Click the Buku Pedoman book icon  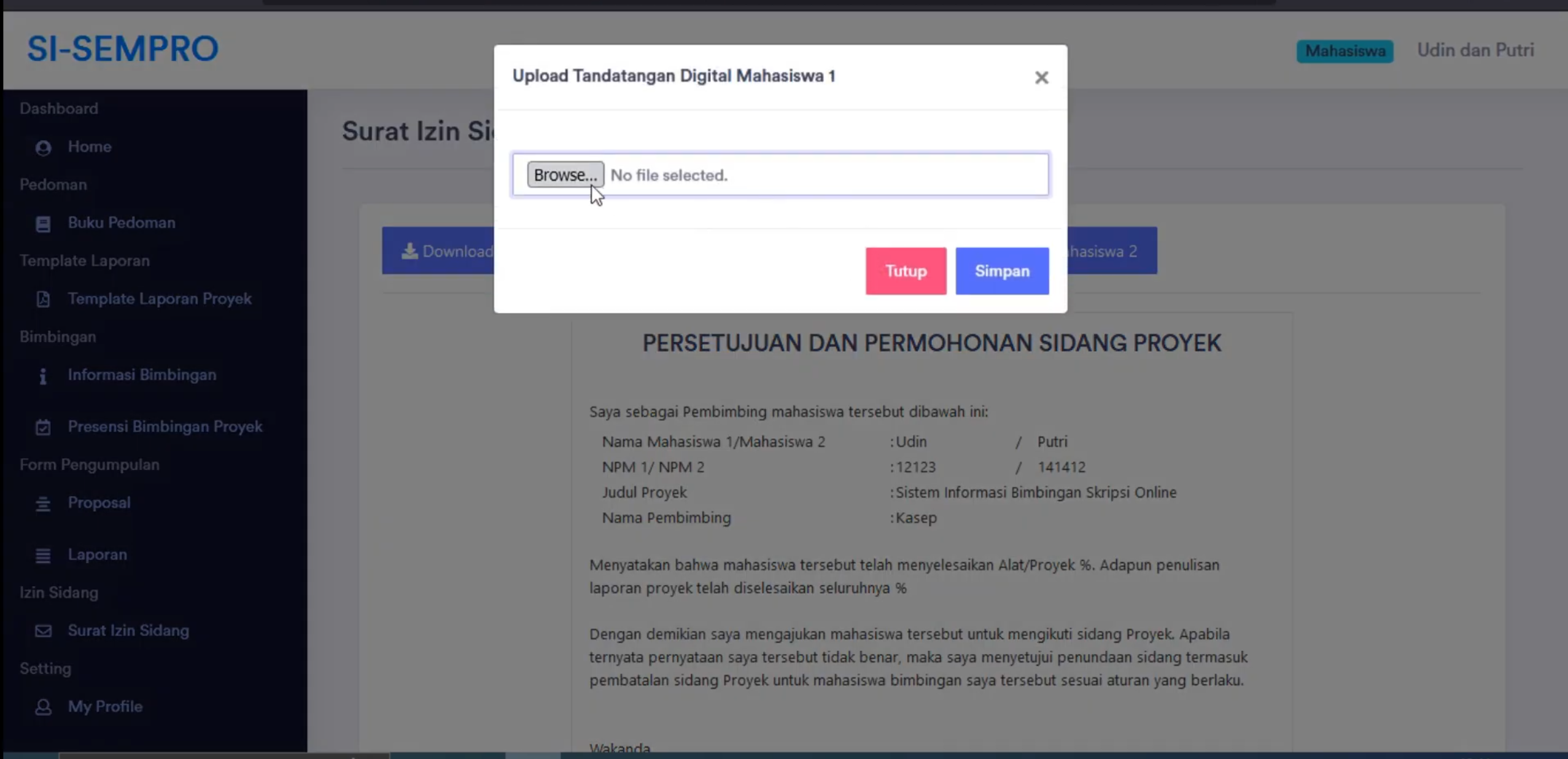pyautogui.click(x=43, y=224)
